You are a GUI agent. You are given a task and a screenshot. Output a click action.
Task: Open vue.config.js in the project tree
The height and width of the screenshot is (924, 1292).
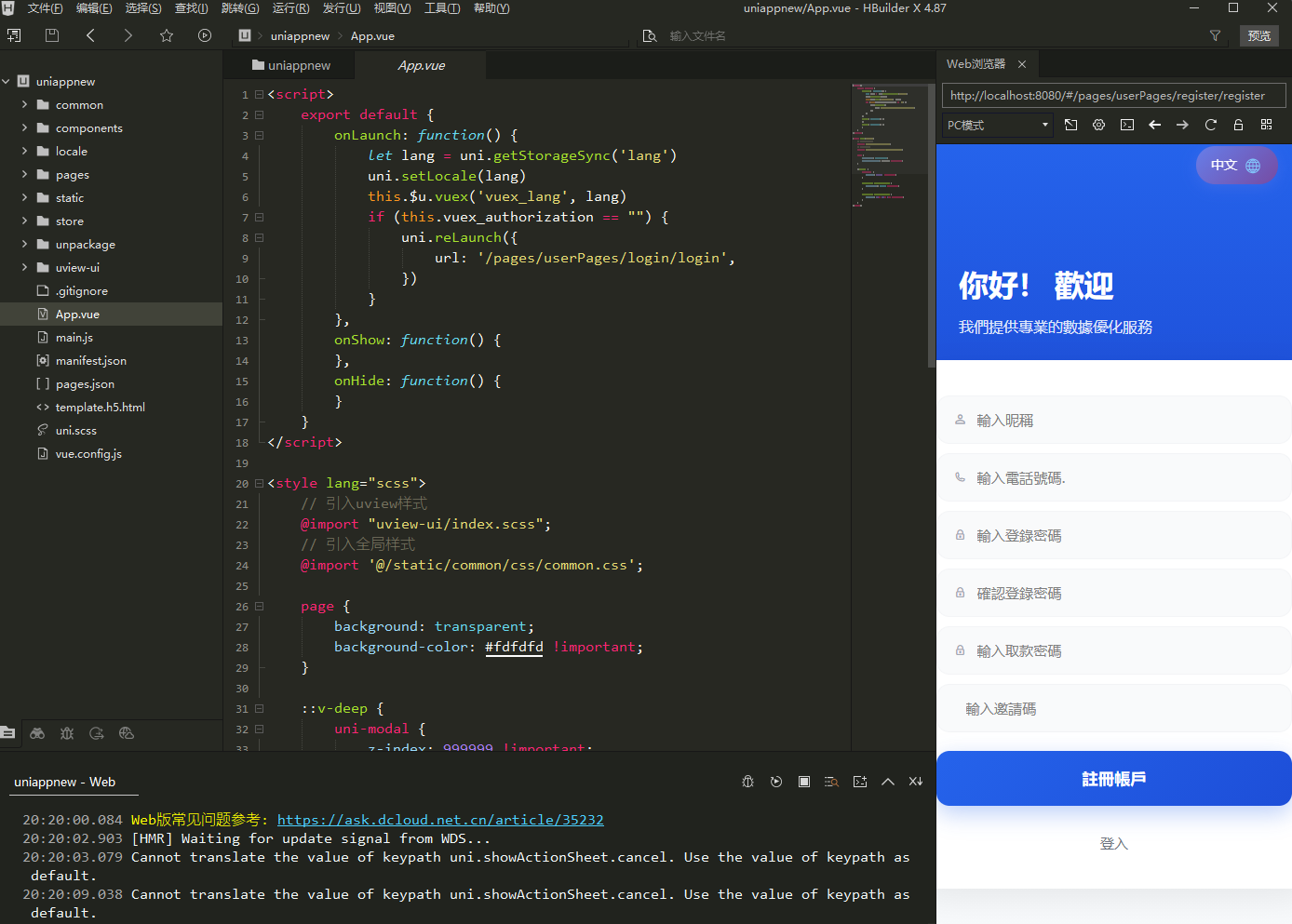(88, 454)
